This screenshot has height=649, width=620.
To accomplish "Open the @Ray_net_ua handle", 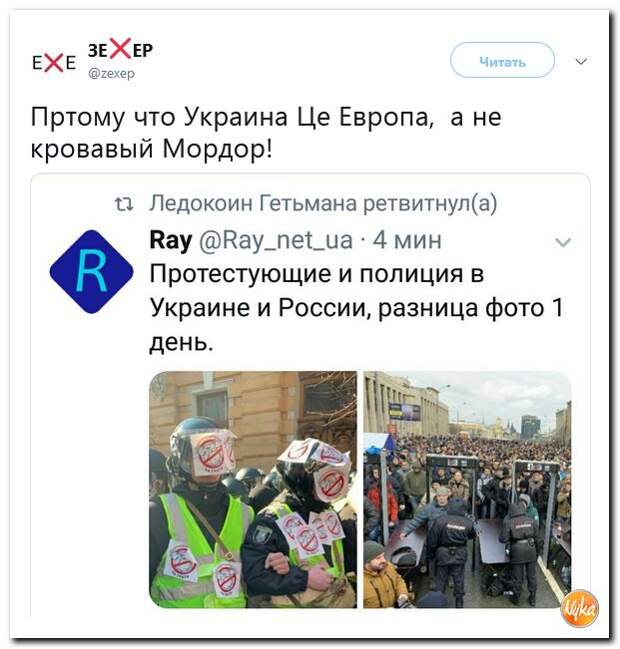I will (276, 240).
